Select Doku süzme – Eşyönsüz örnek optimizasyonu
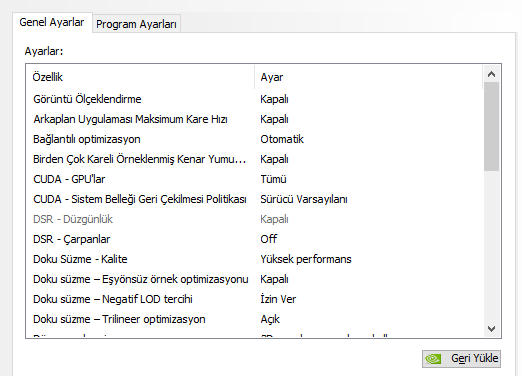 coord(255,279)
